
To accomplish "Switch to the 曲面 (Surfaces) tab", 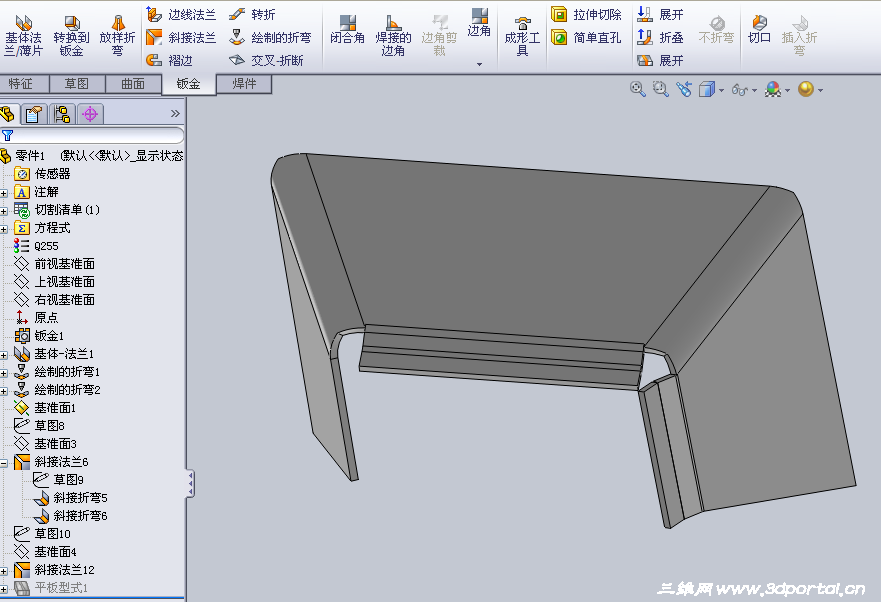I will [x=133, y=84].
